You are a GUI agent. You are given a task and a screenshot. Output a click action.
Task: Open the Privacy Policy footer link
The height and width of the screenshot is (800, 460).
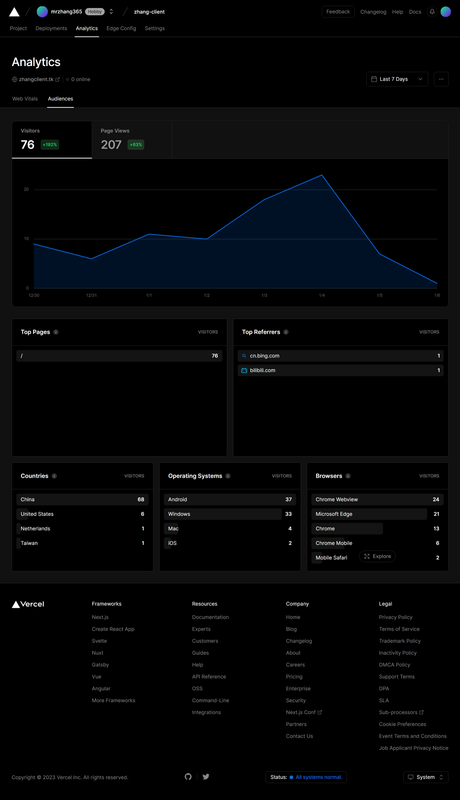coord(396,617)
